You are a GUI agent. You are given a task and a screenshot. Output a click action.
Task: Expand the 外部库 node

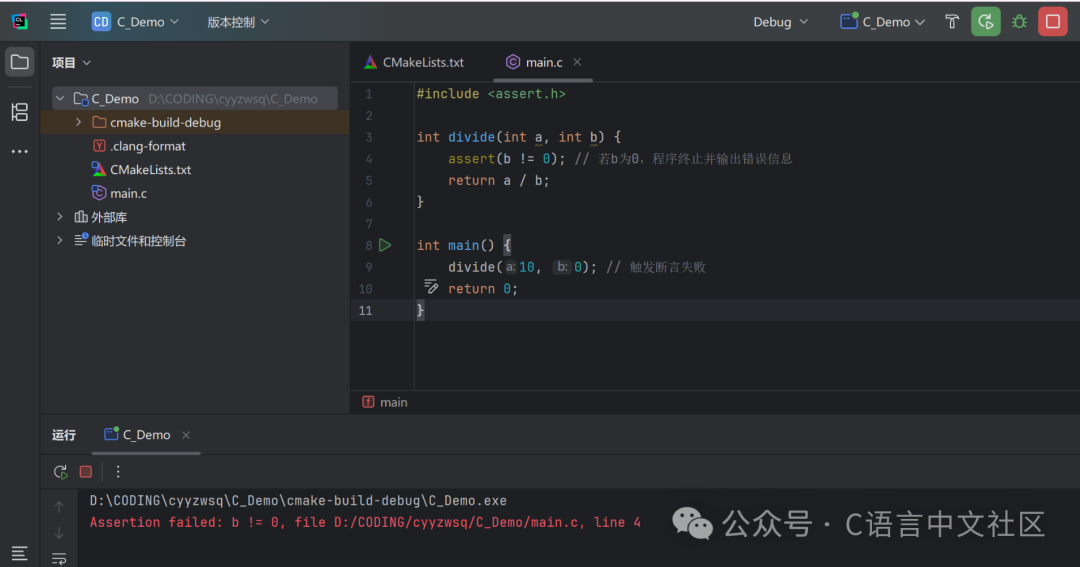point(60,217)
